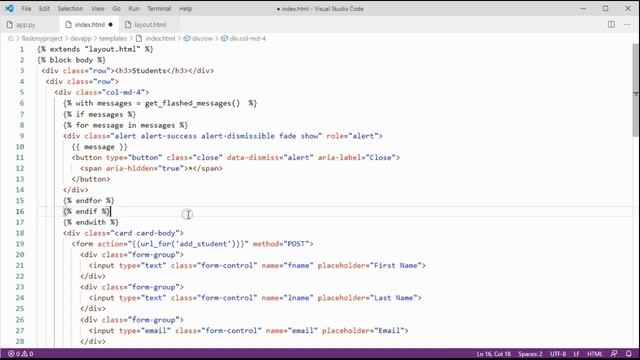This screenshot has height=360, width=640.
Task: Click "{% block body %}" on line 2
Action: pyautogui.click(x=71, y=60)
